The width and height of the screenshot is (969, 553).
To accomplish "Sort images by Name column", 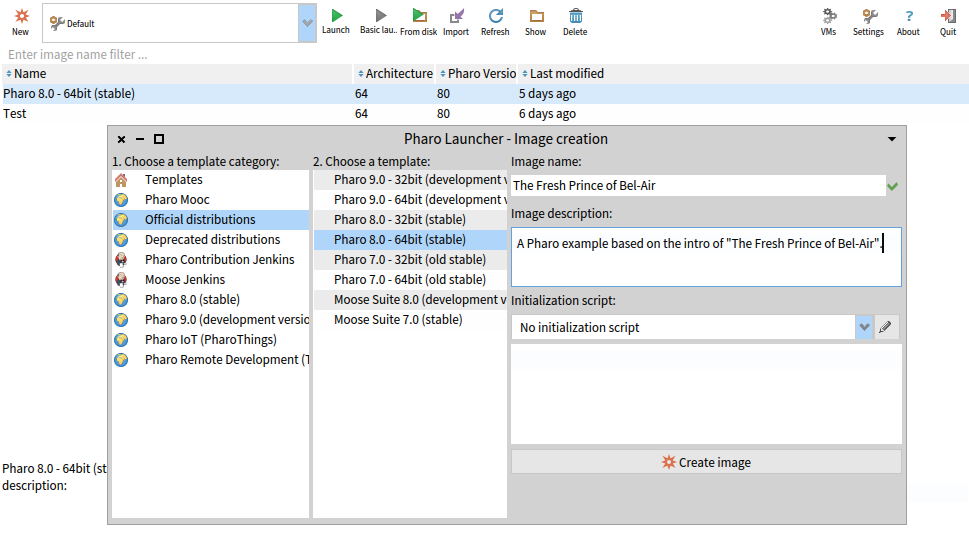I will (177, 74).
